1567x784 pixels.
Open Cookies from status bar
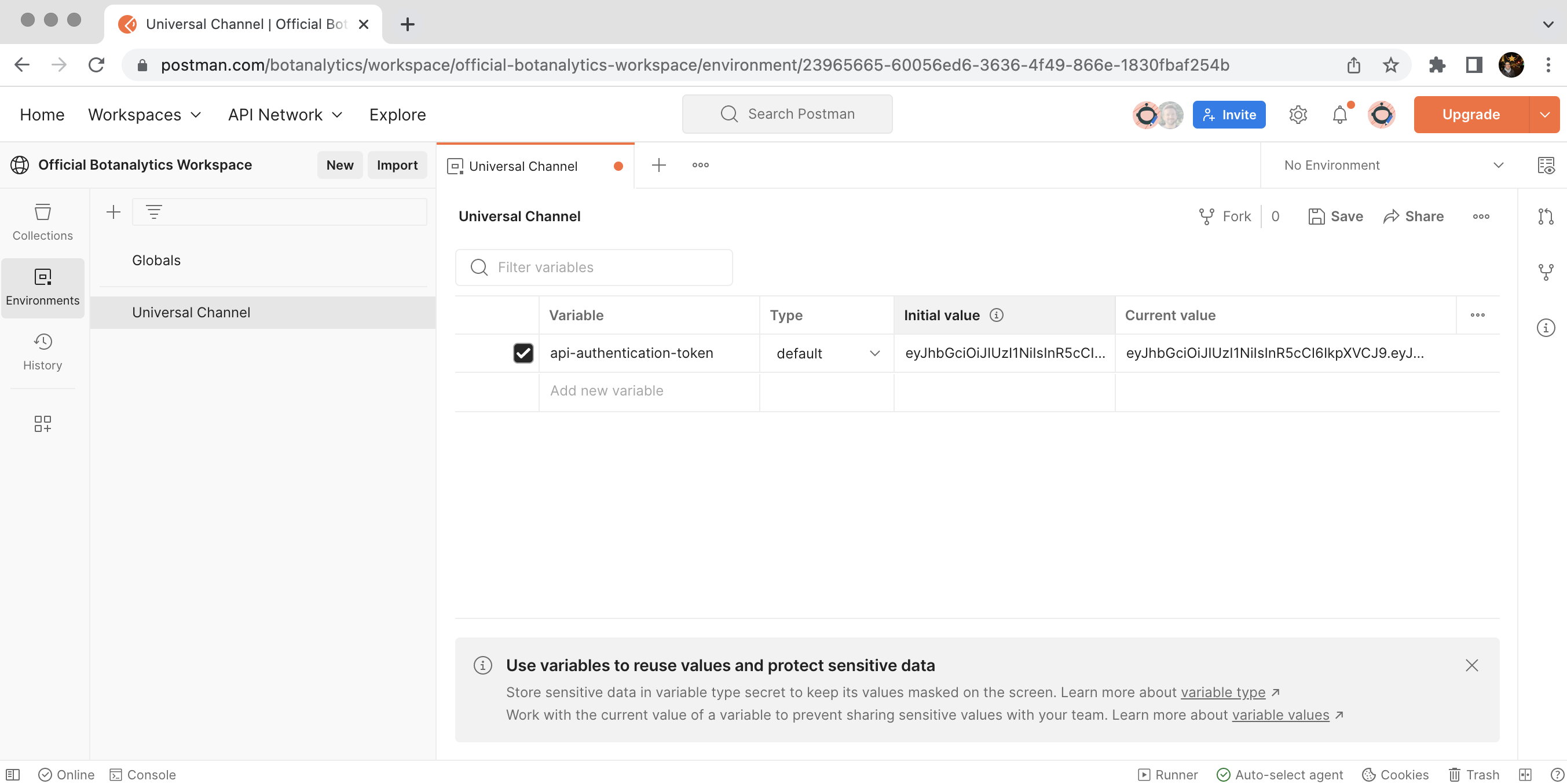click(1396, 774)
